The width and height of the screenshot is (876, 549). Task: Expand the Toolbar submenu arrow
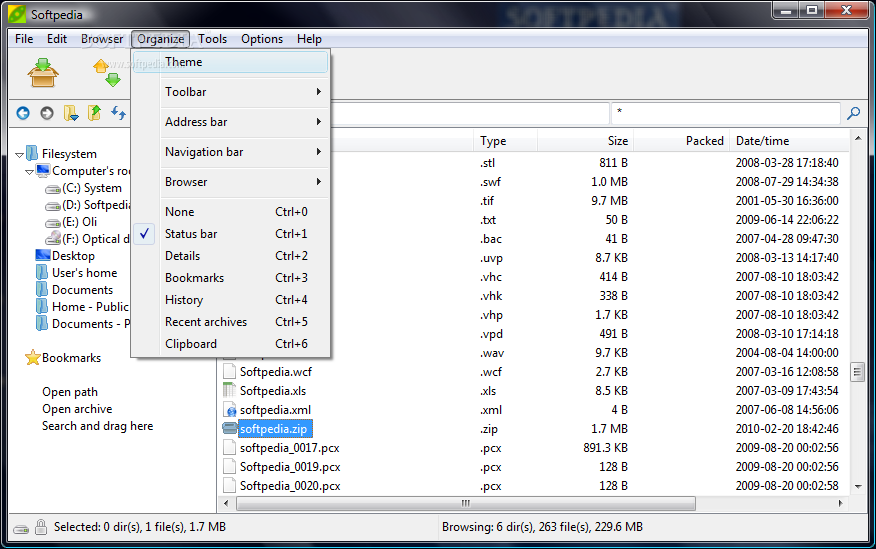pos(318,92)
